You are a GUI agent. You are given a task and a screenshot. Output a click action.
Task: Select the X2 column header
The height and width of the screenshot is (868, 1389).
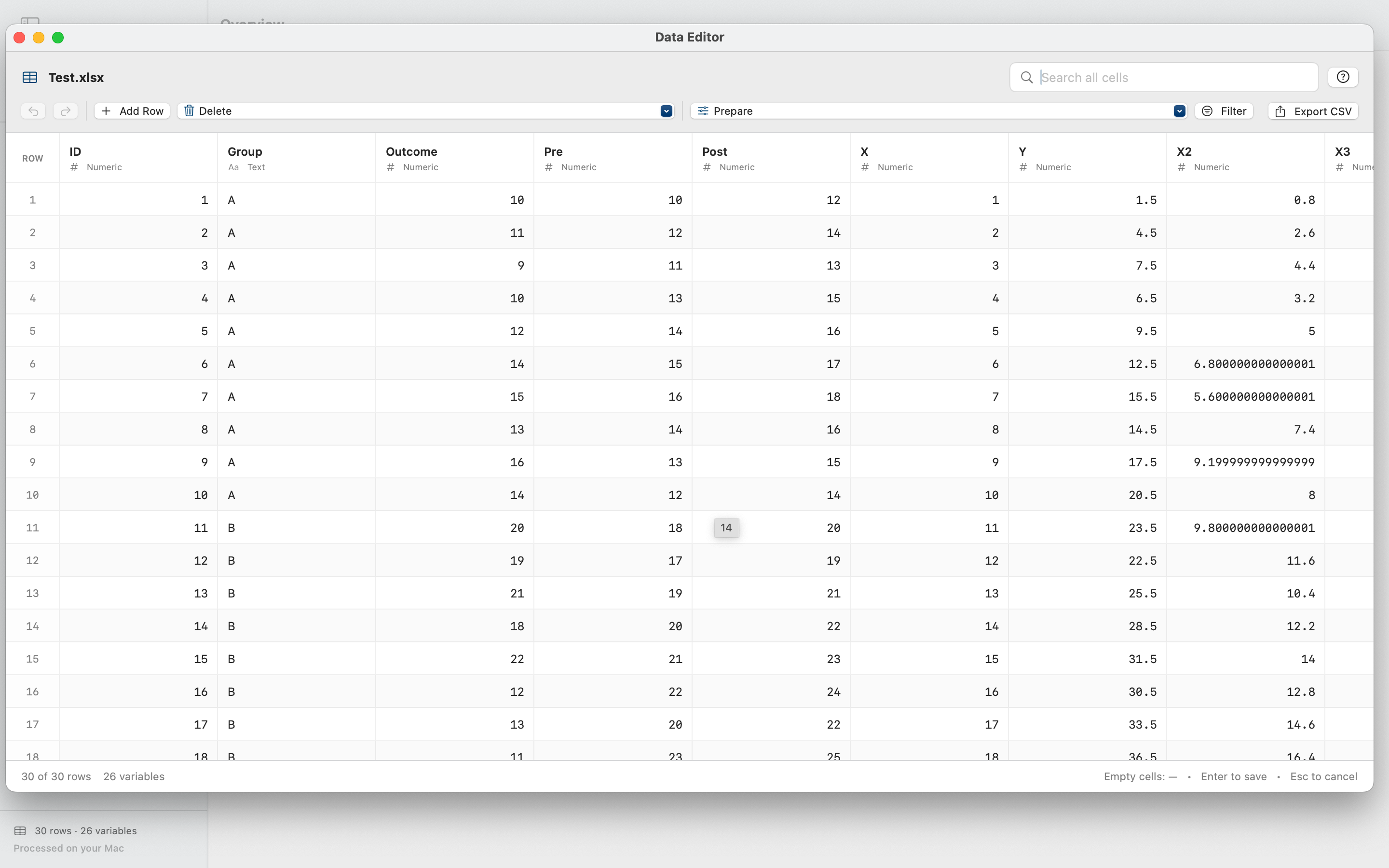tap(1246, 159)
